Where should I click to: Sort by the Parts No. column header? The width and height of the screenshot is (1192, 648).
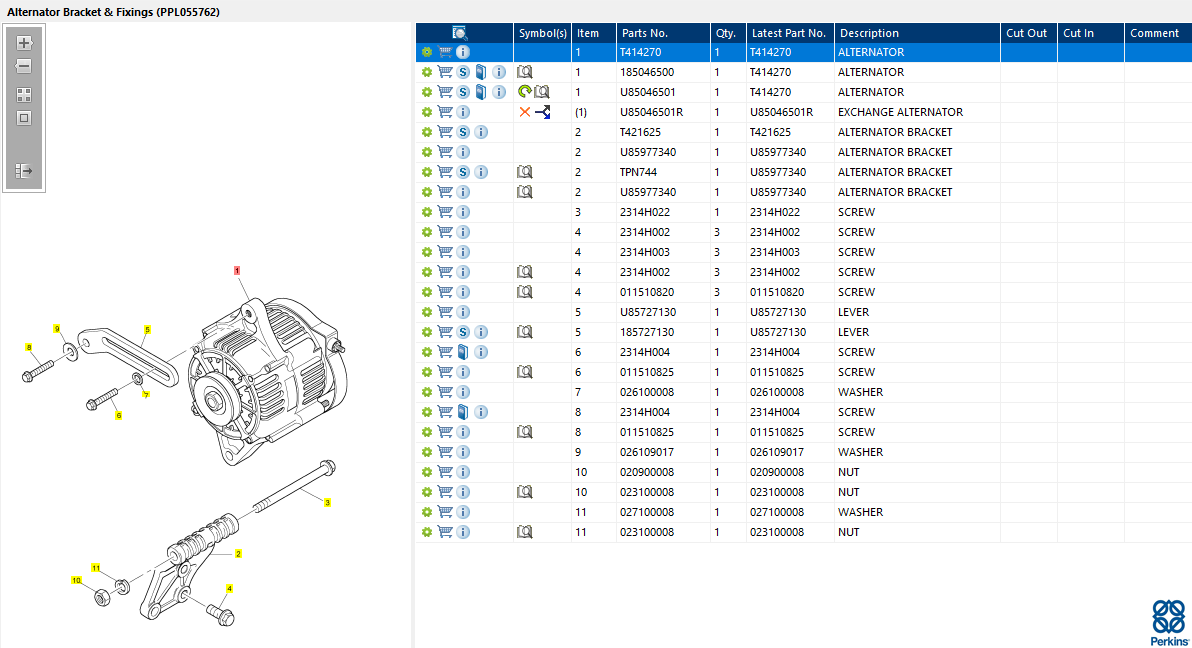coord(644,33)
